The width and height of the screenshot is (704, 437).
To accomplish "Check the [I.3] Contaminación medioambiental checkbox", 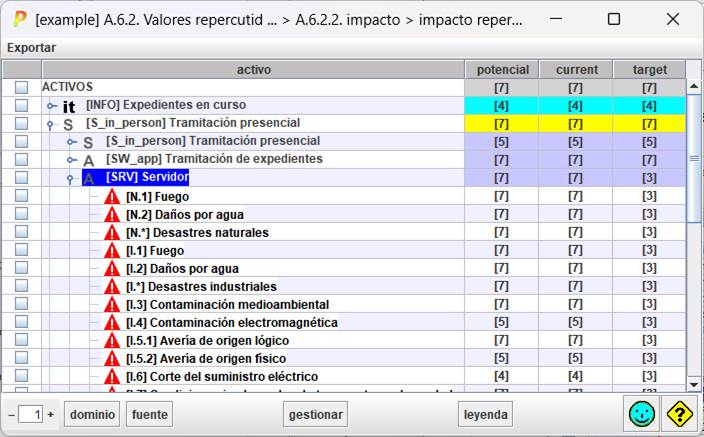I will (x=21, y=303).
